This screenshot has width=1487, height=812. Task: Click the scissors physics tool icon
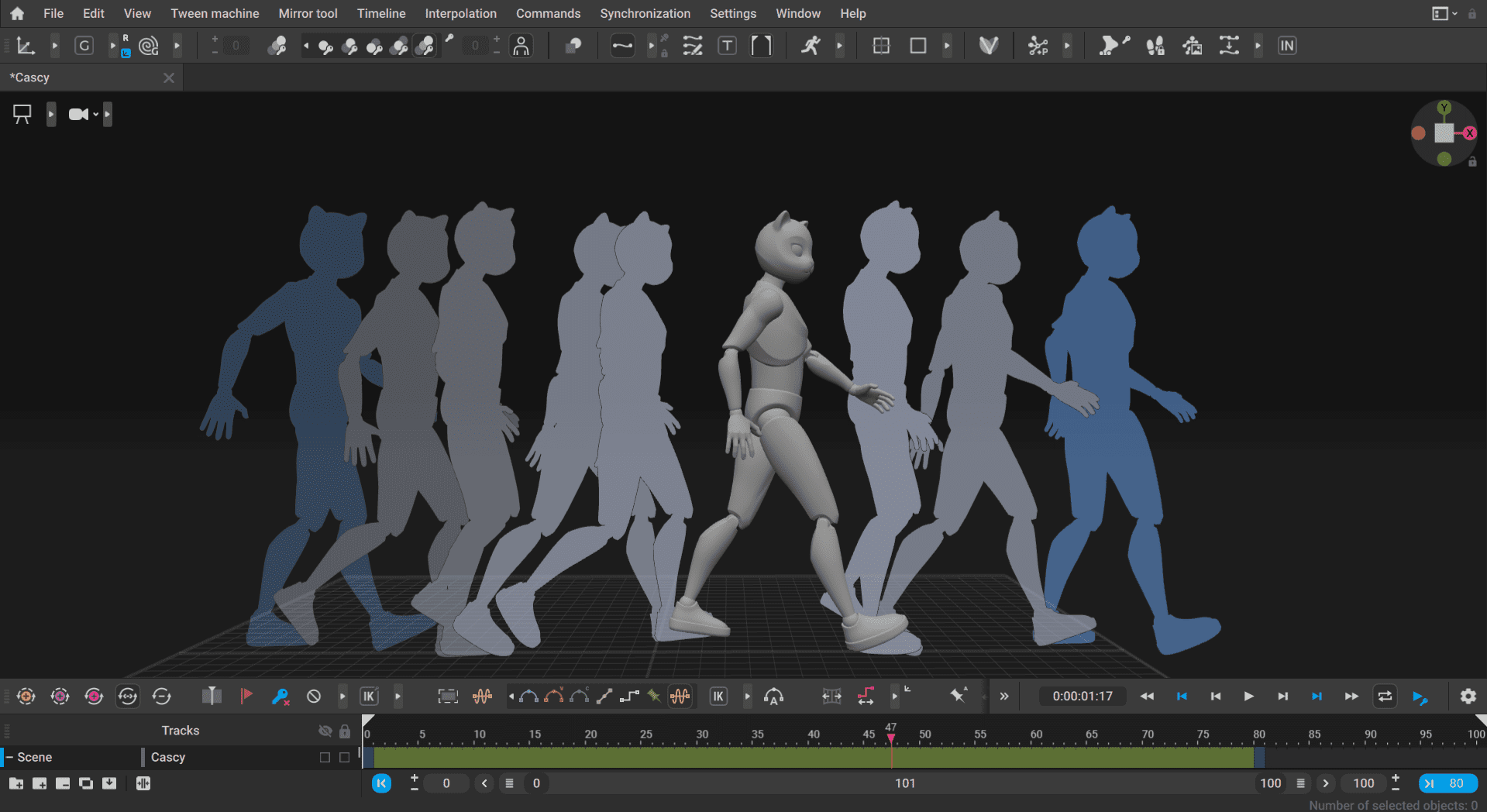tap(1038, 46)
